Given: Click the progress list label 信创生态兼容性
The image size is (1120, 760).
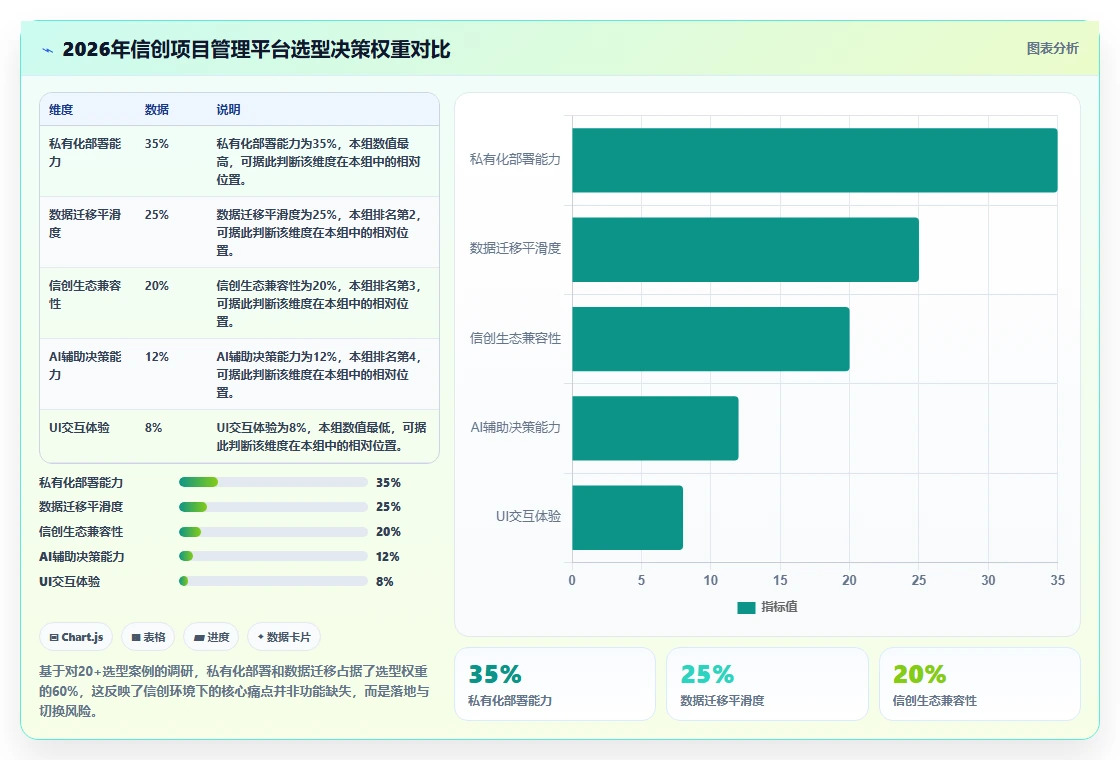Looking at the screenshot, I should tap(81, 531).
